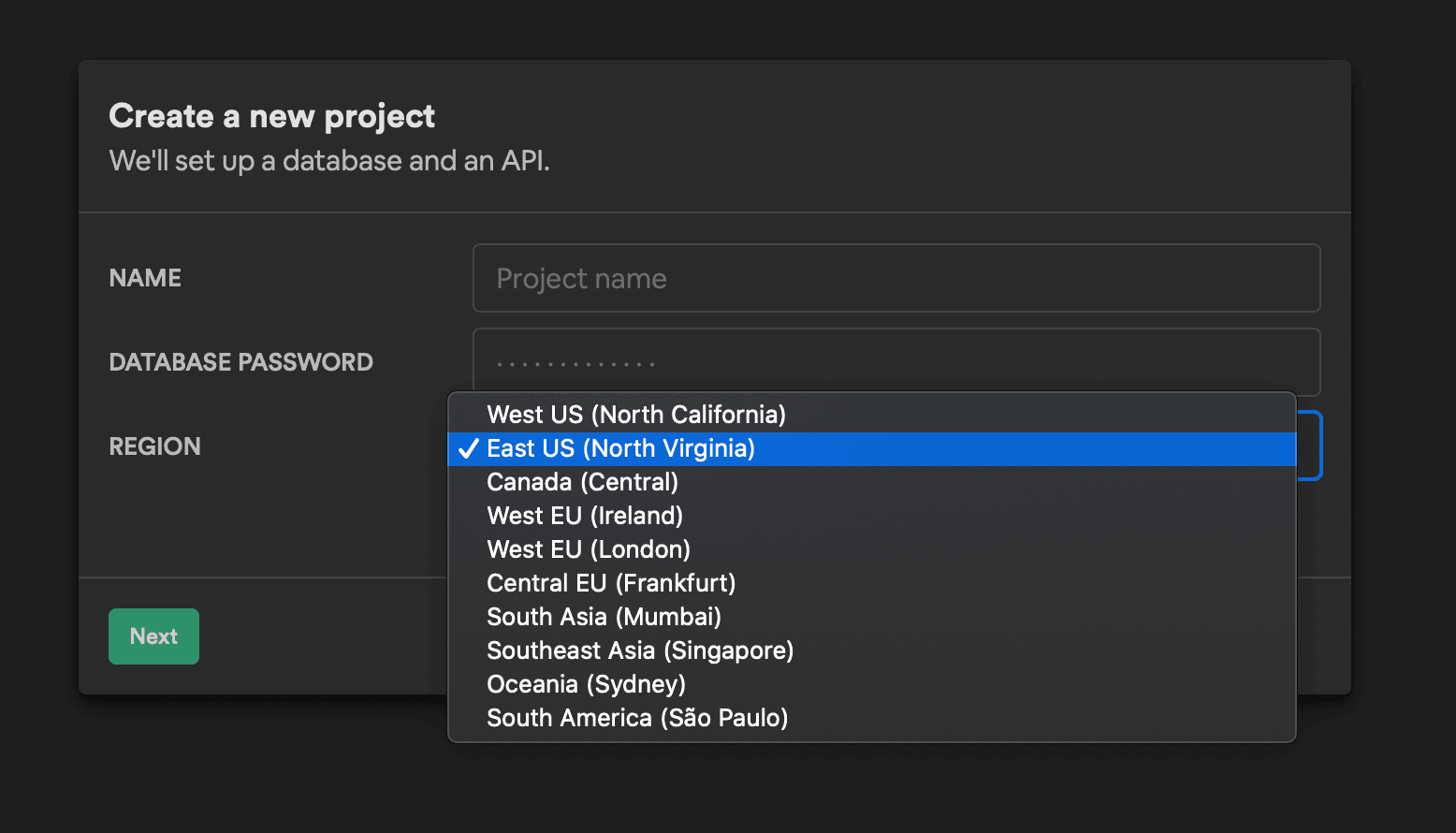
Task: Select West US (North California) region
Action: tap(636, 415)
